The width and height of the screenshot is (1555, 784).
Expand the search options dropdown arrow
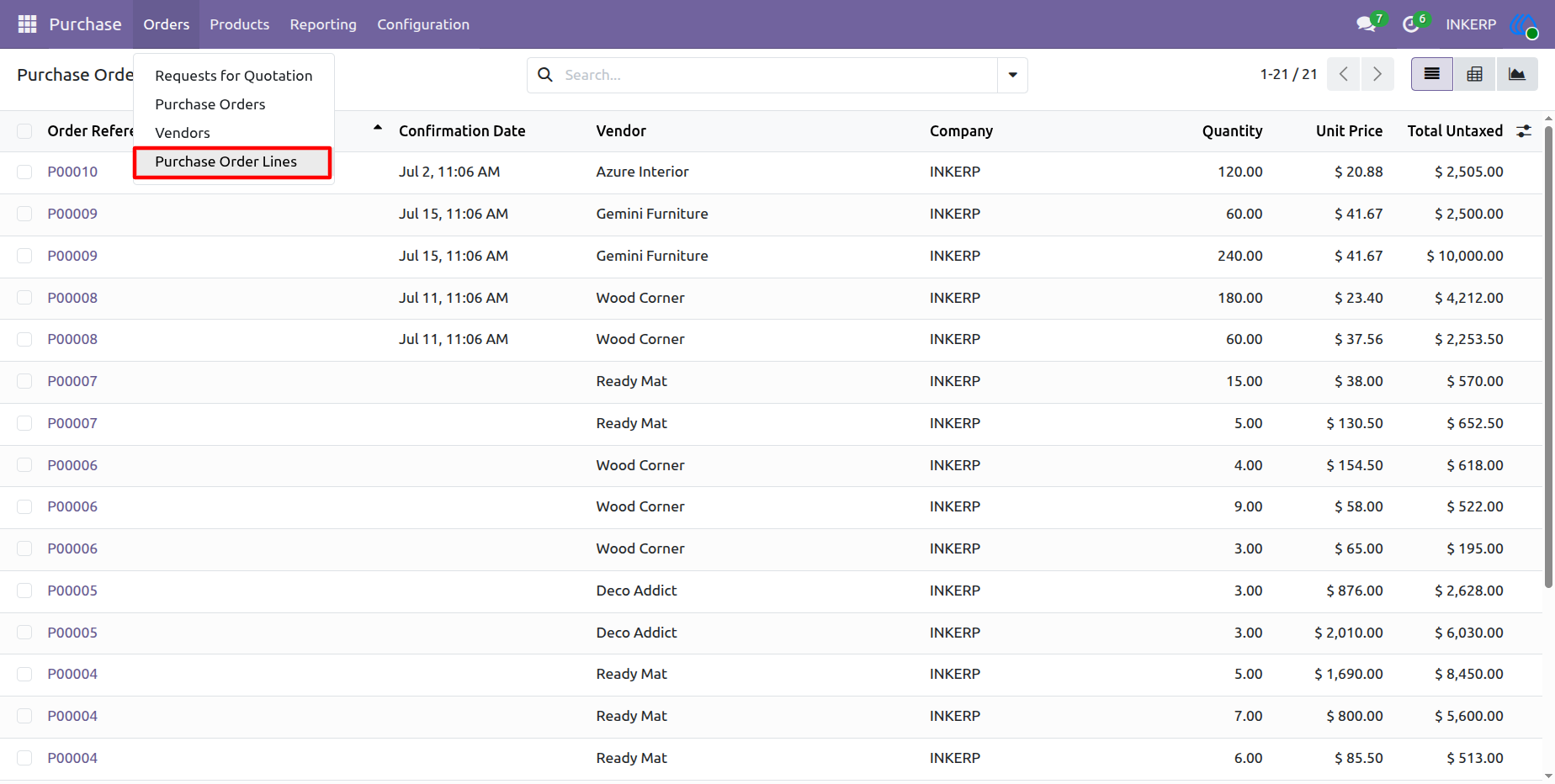[x=1012, y=75]
